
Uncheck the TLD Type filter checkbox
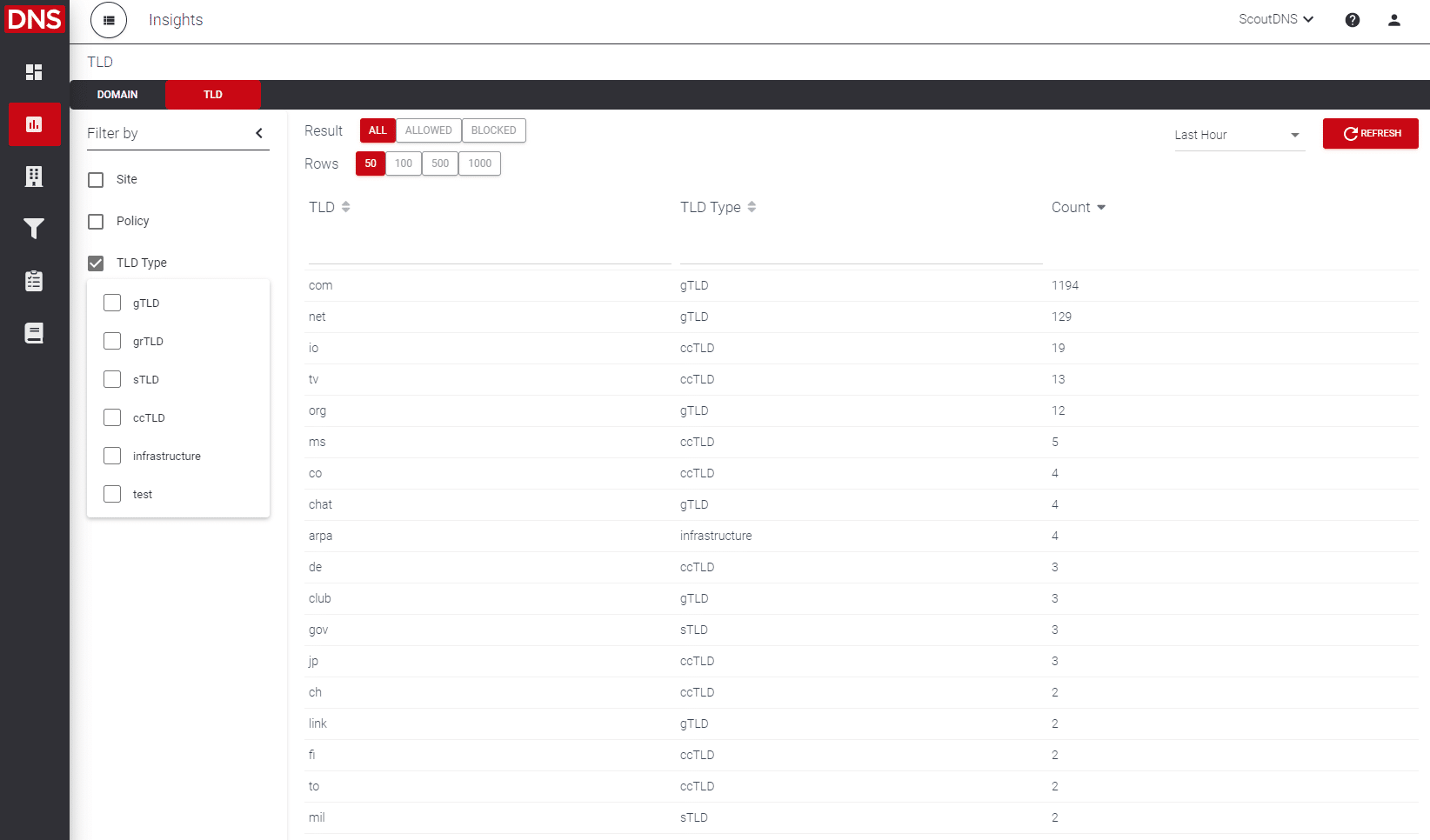point(96,263)
